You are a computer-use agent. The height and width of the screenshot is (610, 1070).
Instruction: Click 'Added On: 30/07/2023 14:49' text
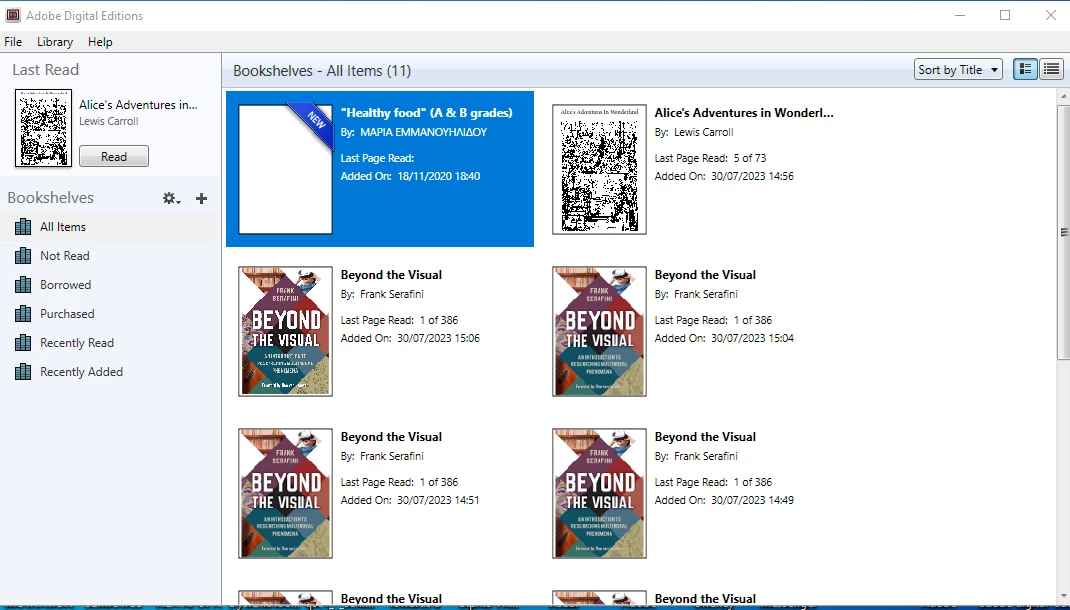click(724, 500)
